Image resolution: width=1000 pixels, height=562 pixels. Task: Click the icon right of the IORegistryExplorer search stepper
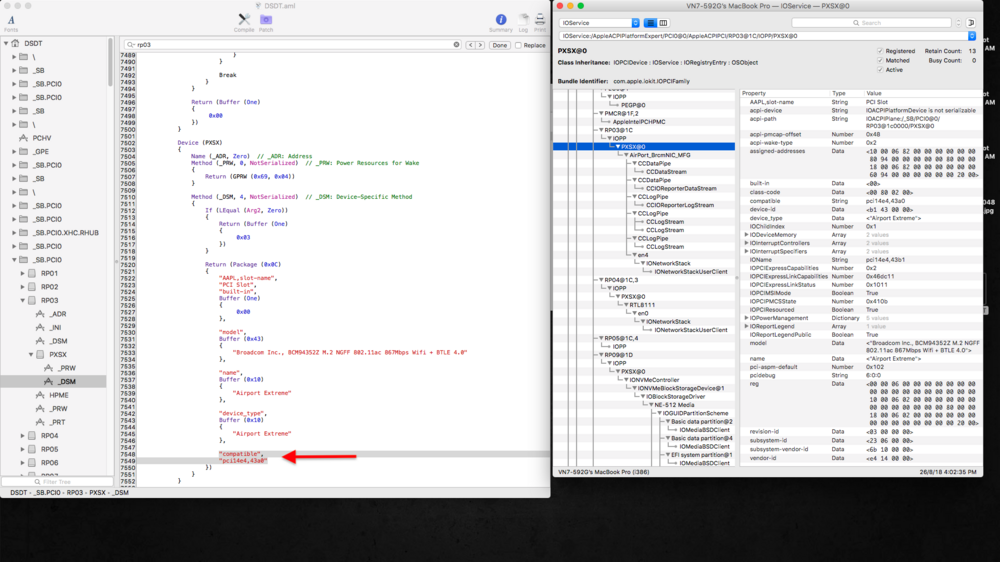[971, 23]
